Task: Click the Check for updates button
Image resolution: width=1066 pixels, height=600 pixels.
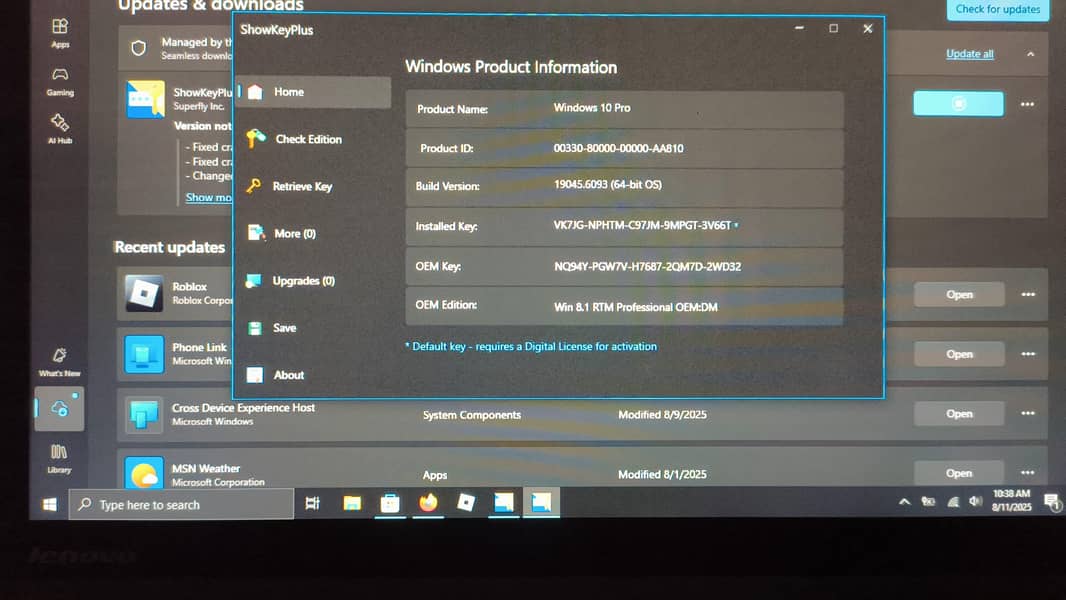Action: pyautogui.click(x=997, y=10)
